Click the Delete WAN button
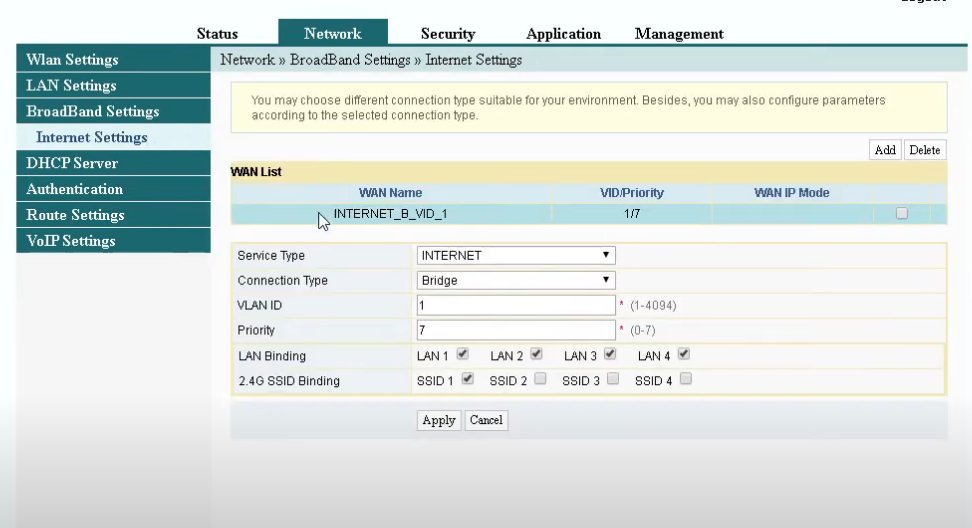Viewport: 972px width, 528px height. pos(924,150)
